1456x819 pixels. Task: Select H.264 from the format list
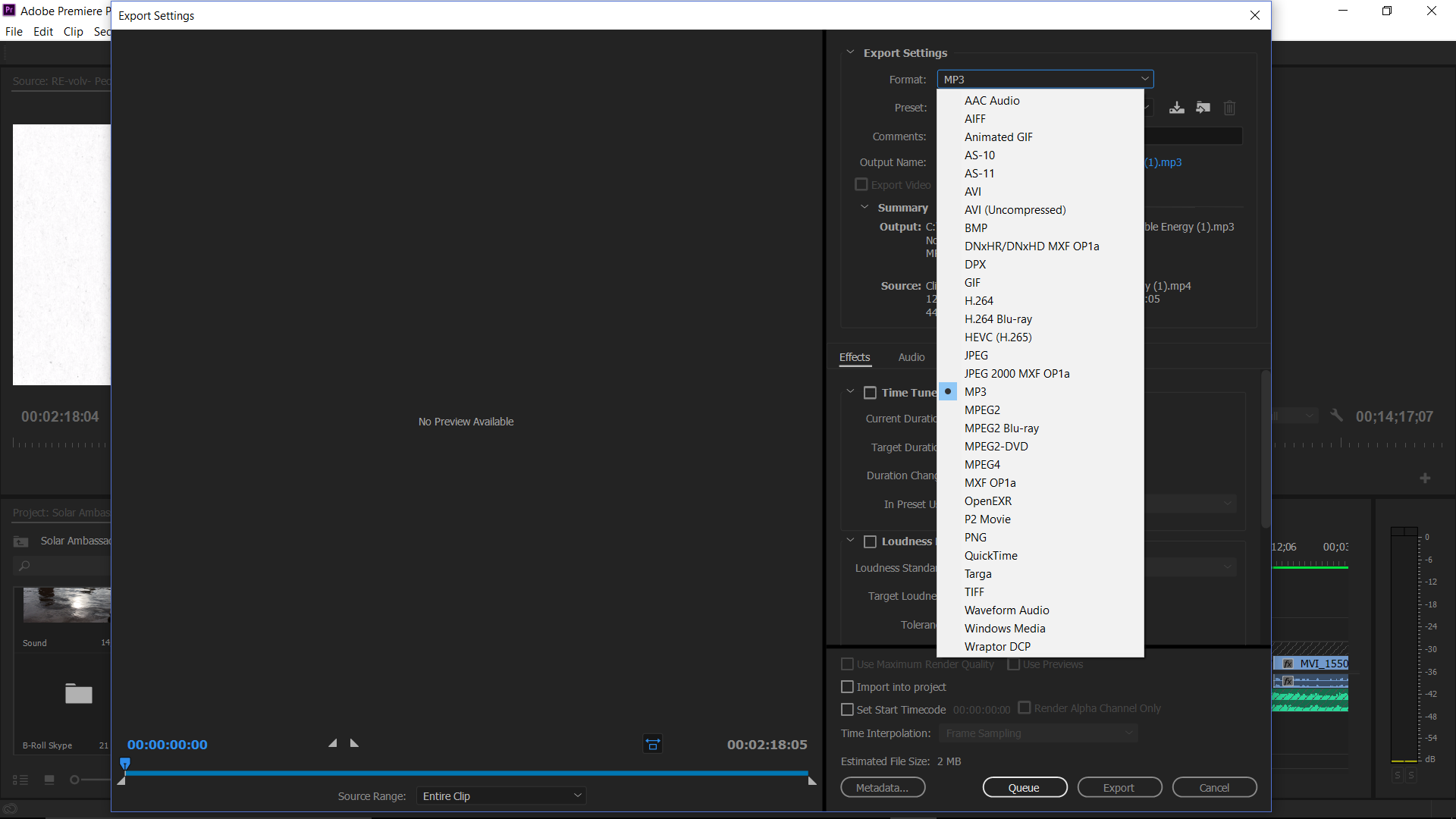[978, 301]
